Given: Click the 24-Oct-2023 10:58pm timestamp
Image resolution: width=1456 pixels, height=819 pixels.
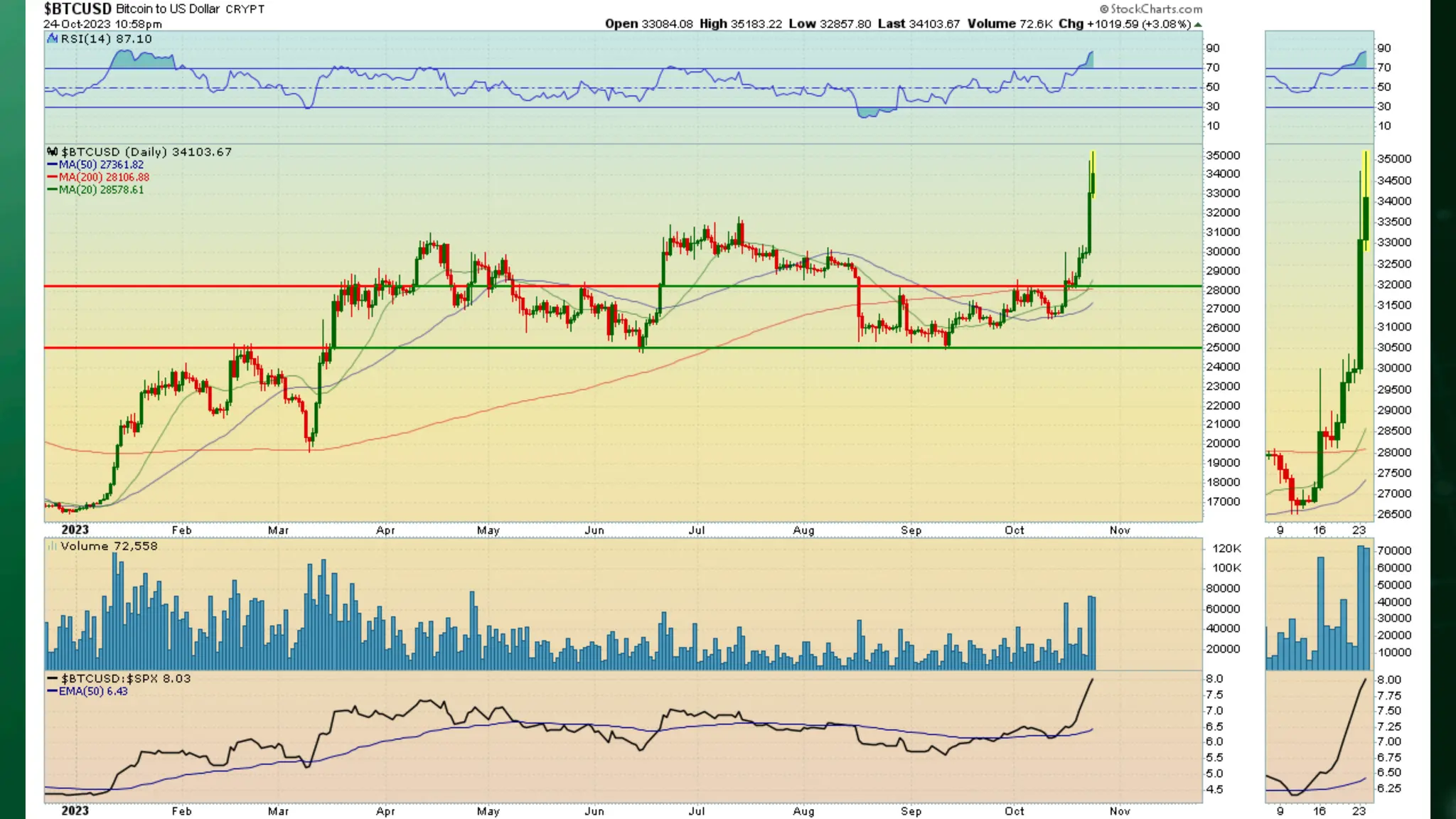Looking at the screenshot, I should (x=102, y=23).
